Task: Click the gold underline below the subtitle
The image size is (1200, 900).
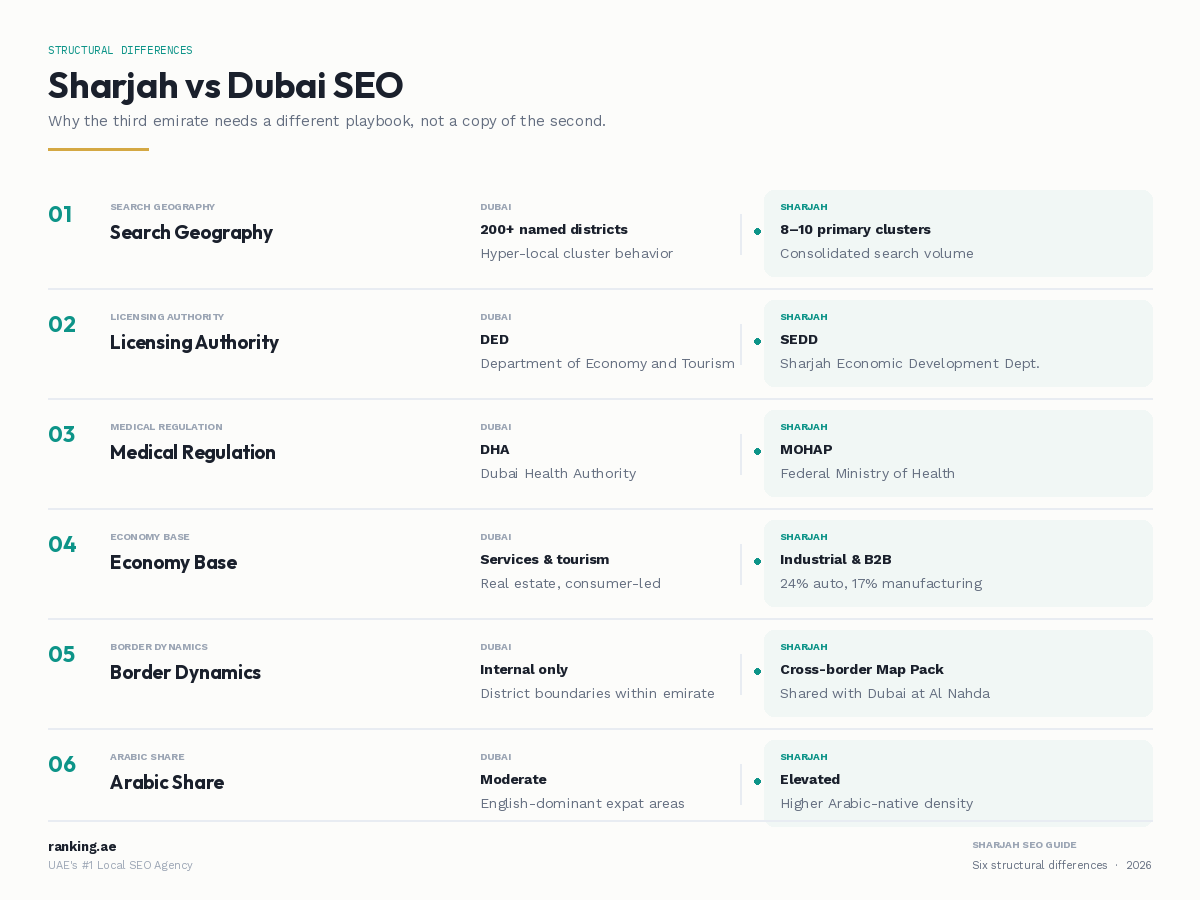Action: click(98, 149)
